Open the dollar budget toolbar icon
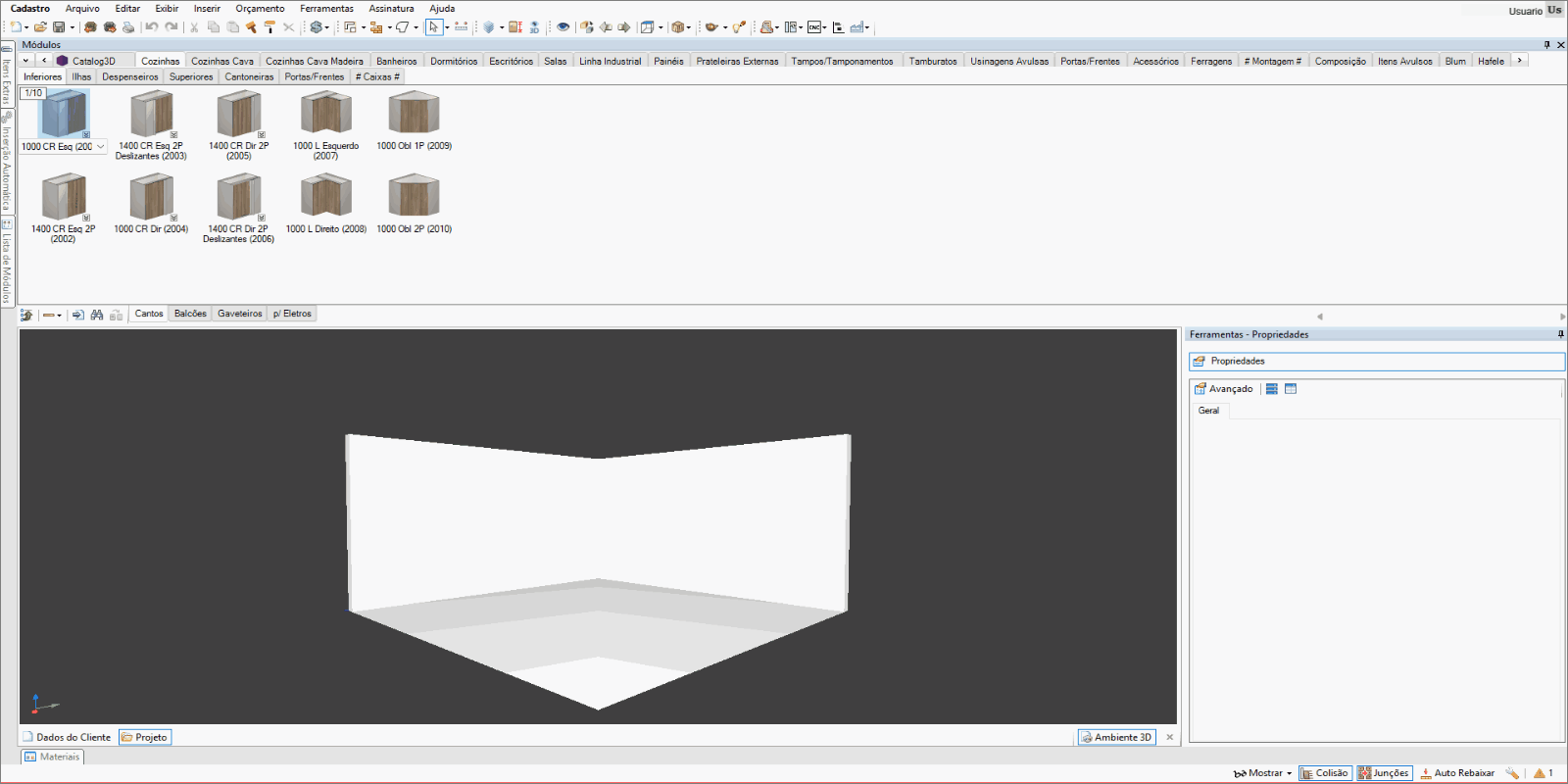1568x784 pixels. click(x=316, y=27)
